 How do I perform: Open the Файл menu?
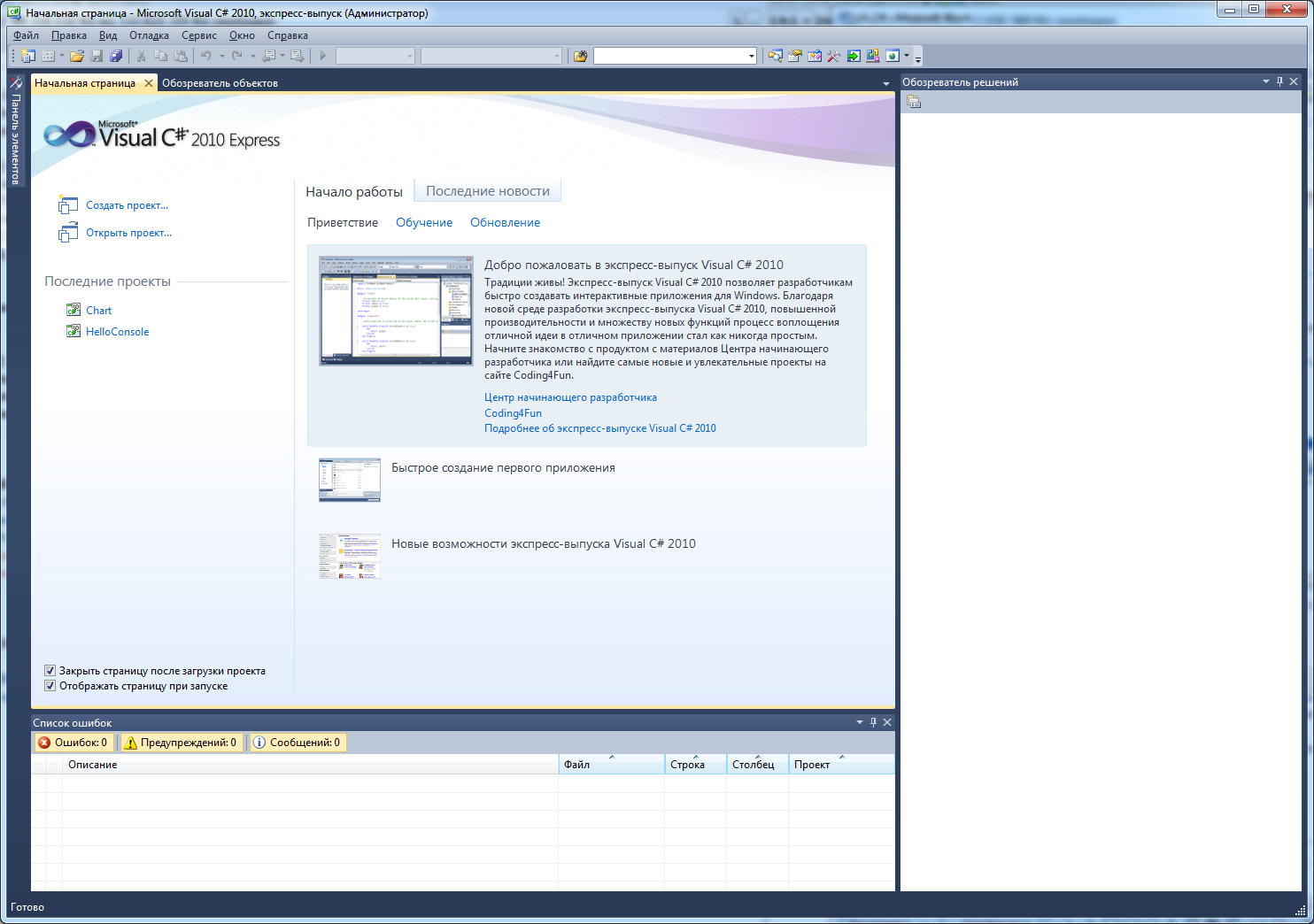(26, 35)
